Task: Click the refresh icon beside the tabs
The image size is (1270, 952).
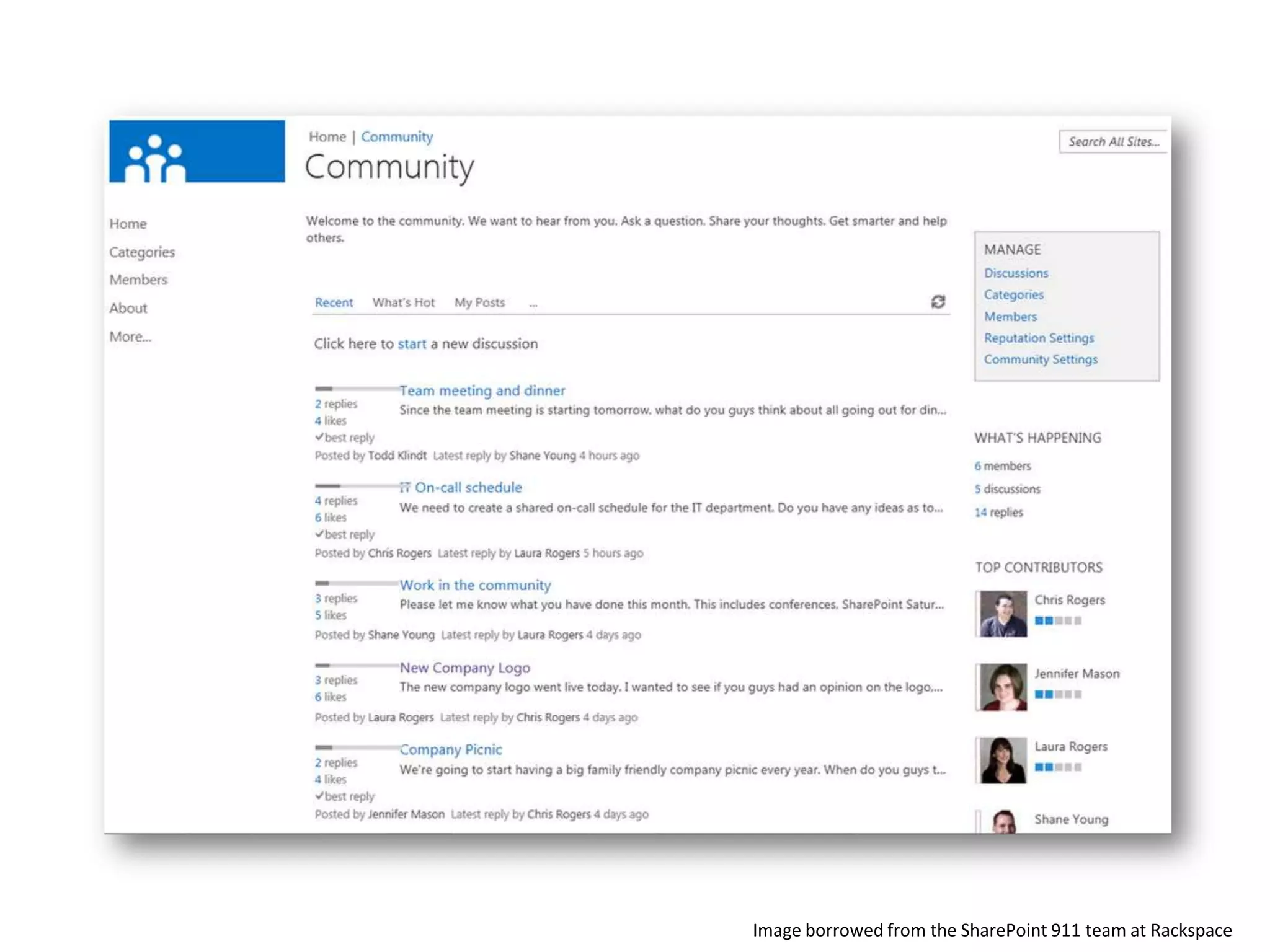Action: [938, 302]
